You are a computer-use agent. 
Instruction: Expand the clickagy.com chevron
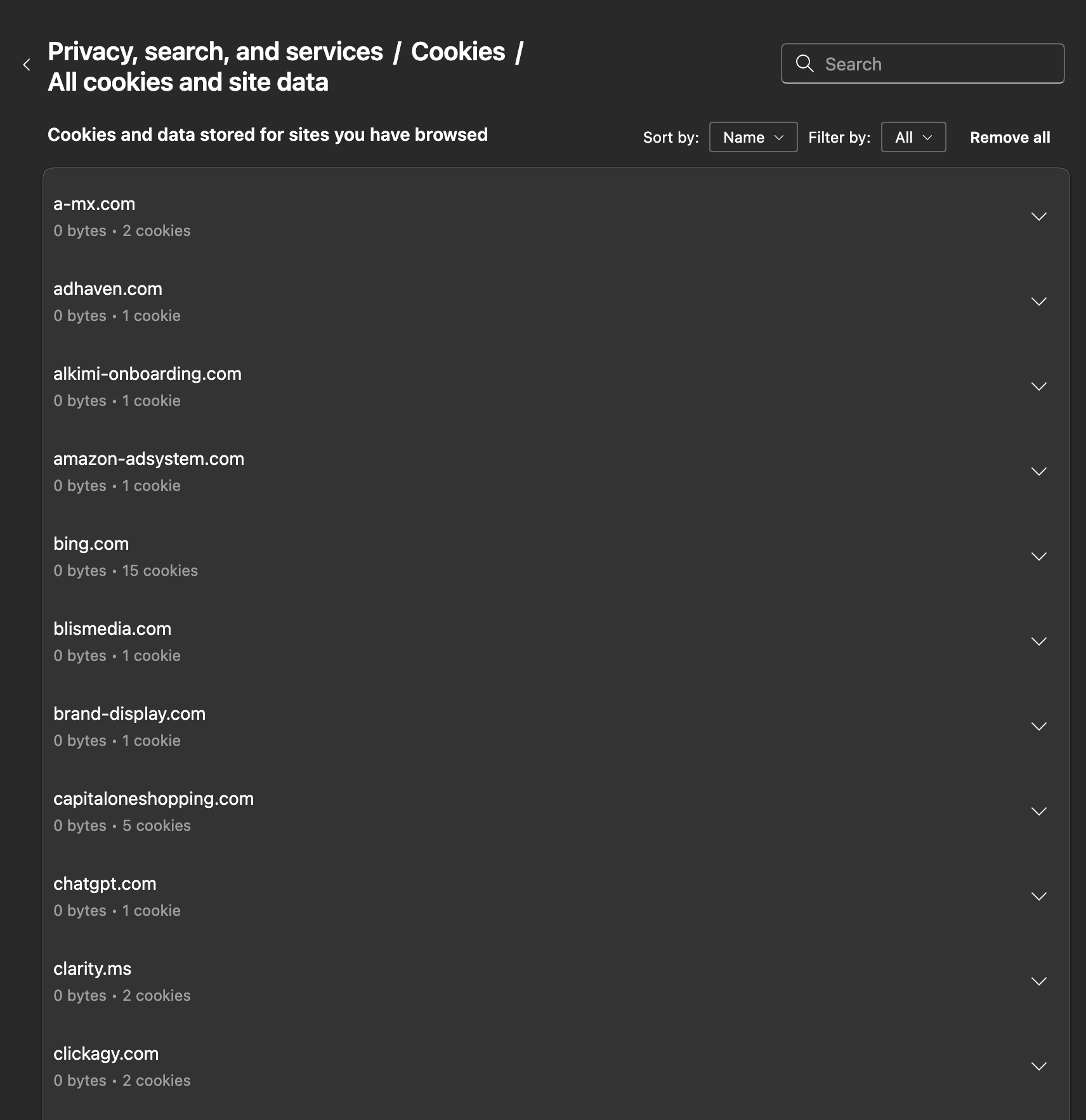click(1038, 1067)
